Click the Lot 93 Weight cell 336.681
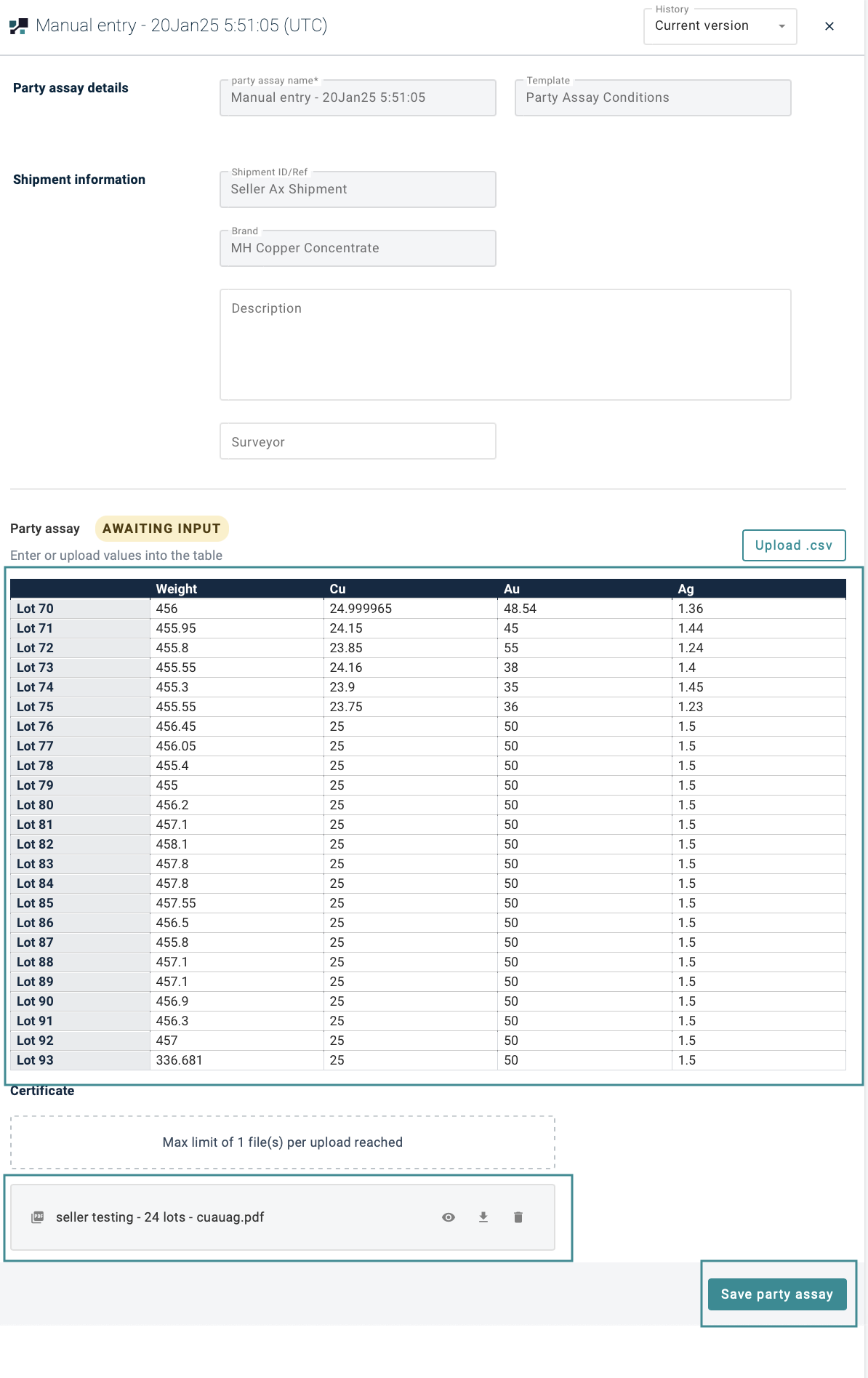The height and width of the screenshot is (1378, 868). click(x=236, y=1060)
